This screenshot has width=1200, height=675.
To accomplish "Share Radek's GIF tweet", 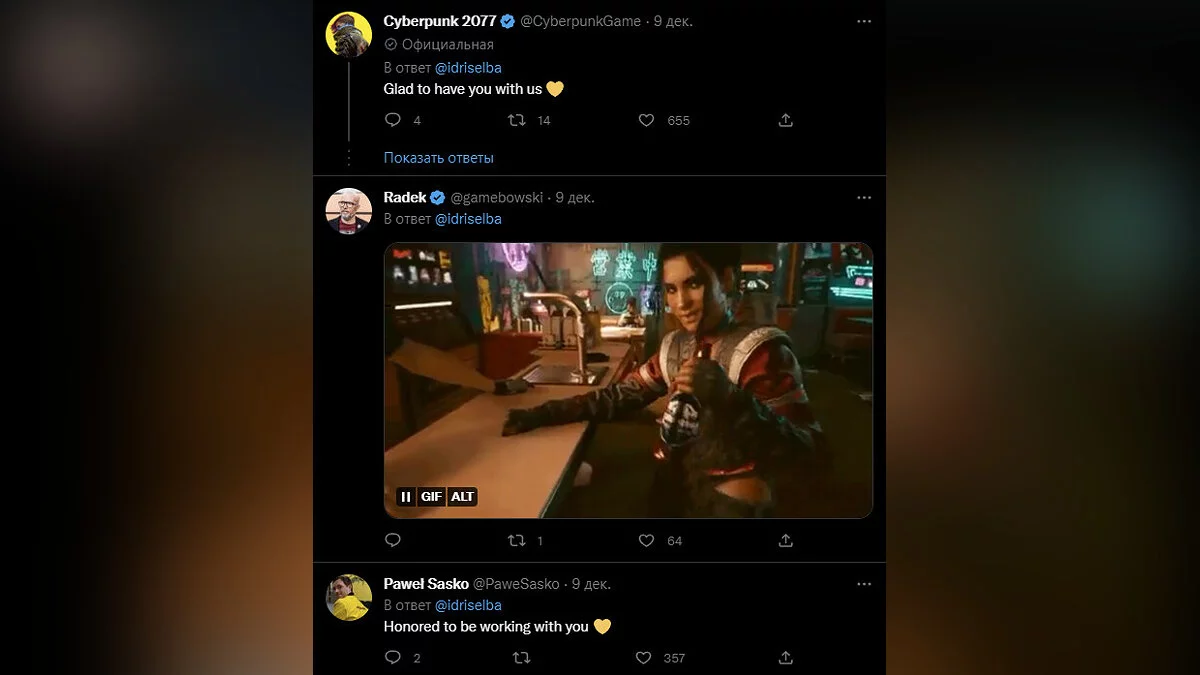I will coord(786,540).
